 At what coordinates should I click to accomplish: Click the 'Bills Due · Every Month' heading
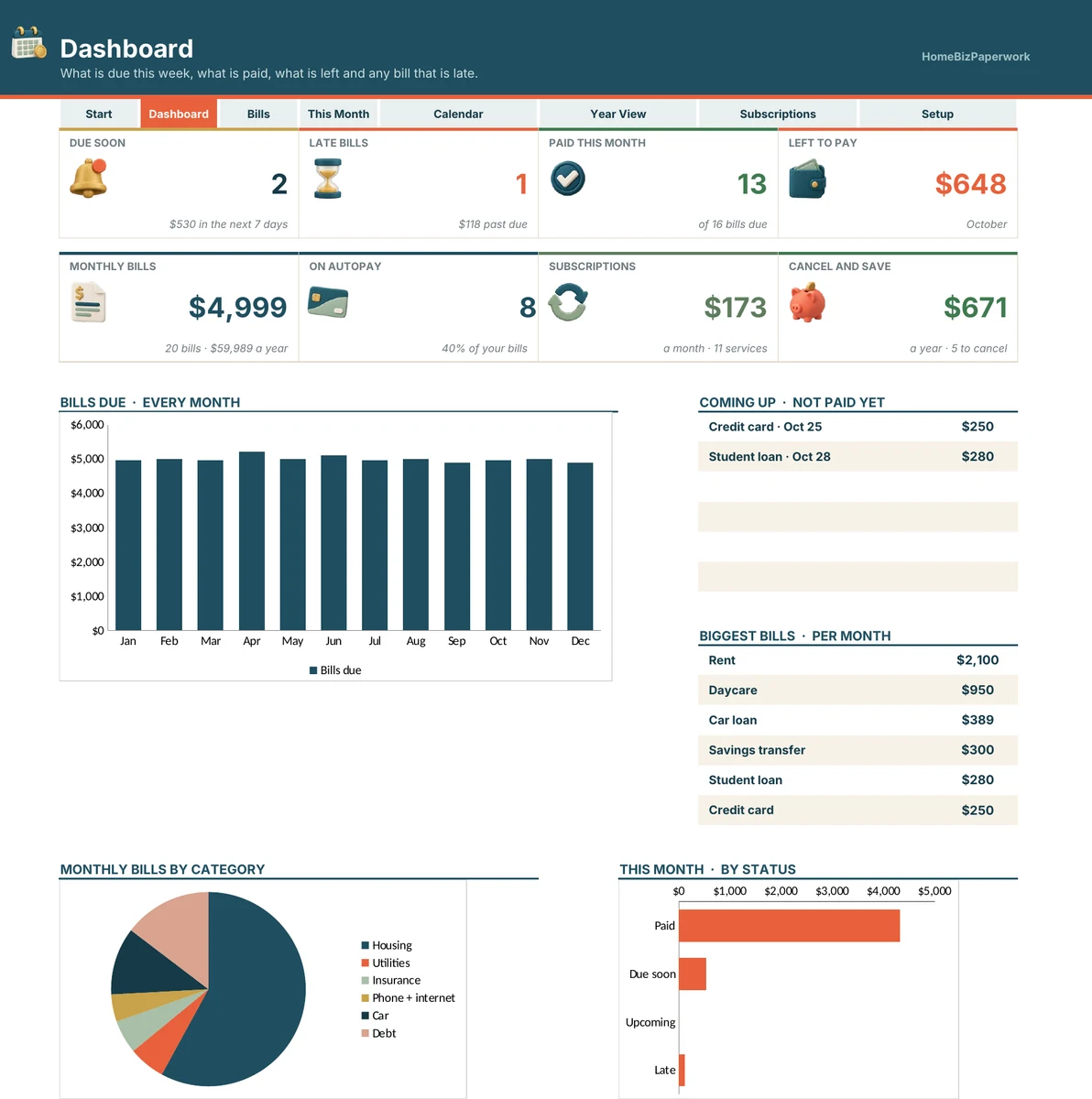[150, 403]
